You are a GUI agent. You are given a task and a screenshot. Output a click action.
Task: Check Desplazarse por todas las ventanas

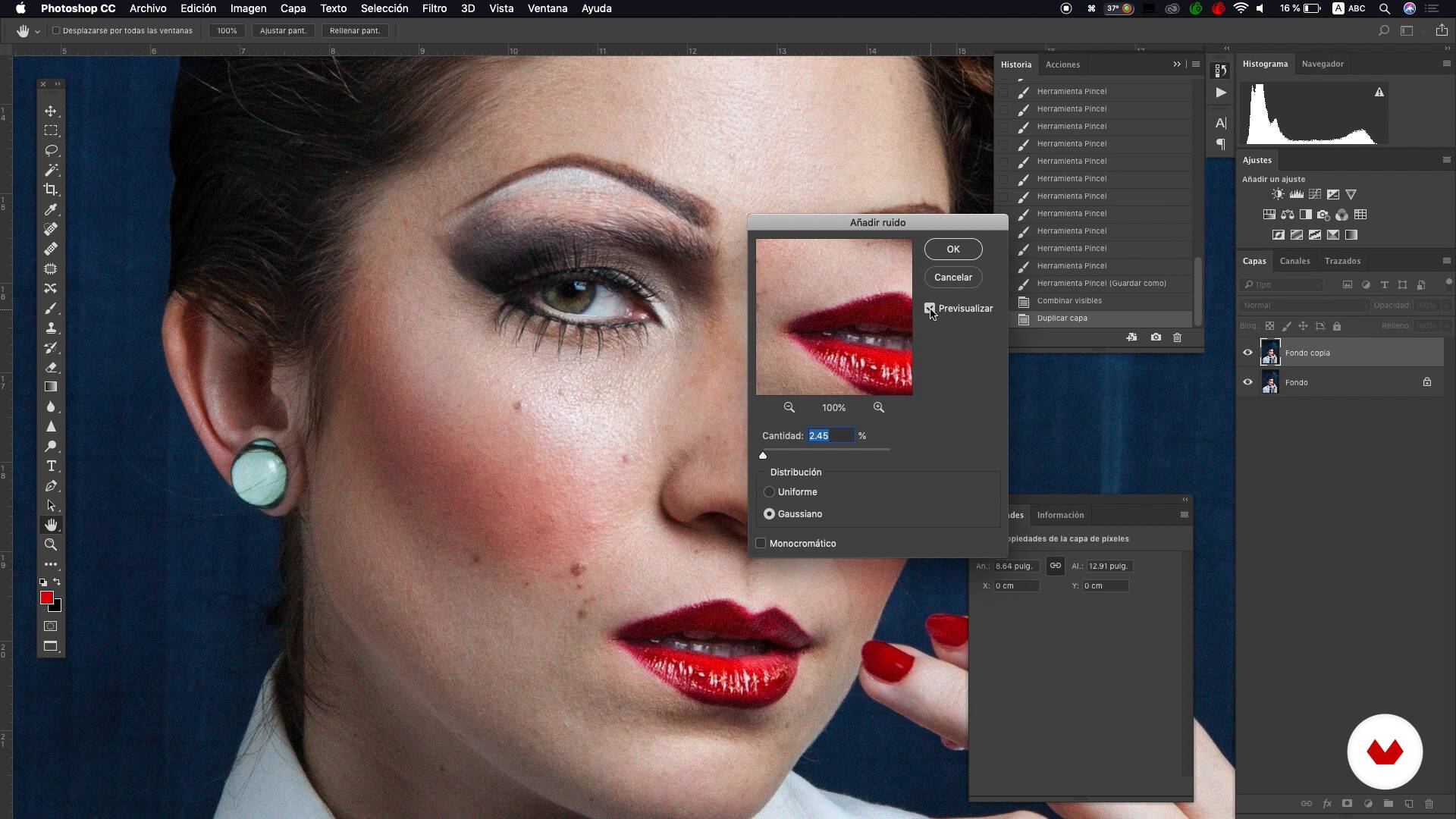56,31
